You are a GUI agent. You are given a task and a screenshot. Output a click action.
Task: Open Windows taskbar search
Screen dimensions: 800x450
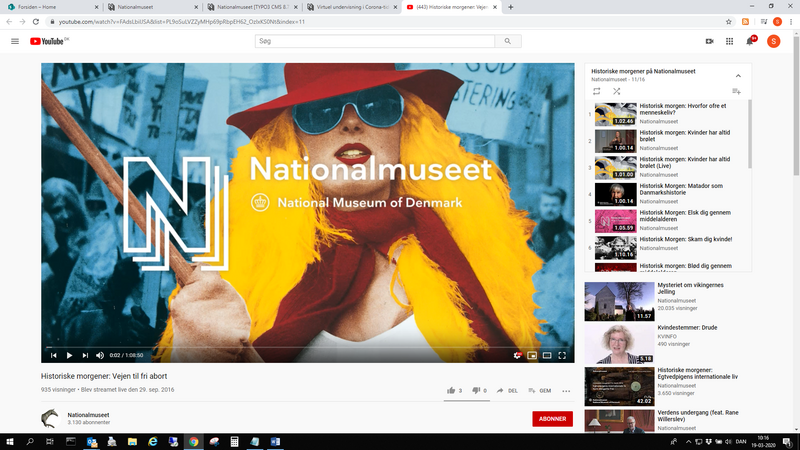point(30,442)
